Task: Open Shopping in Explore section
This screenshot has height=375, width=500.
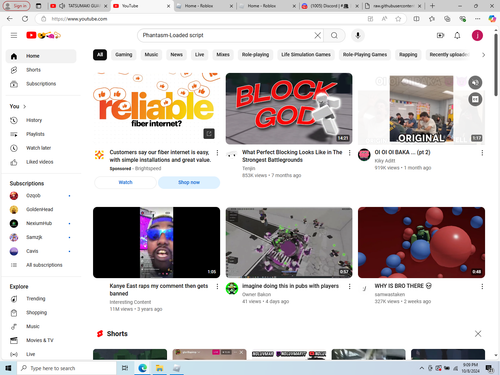Action: point(41,313)
